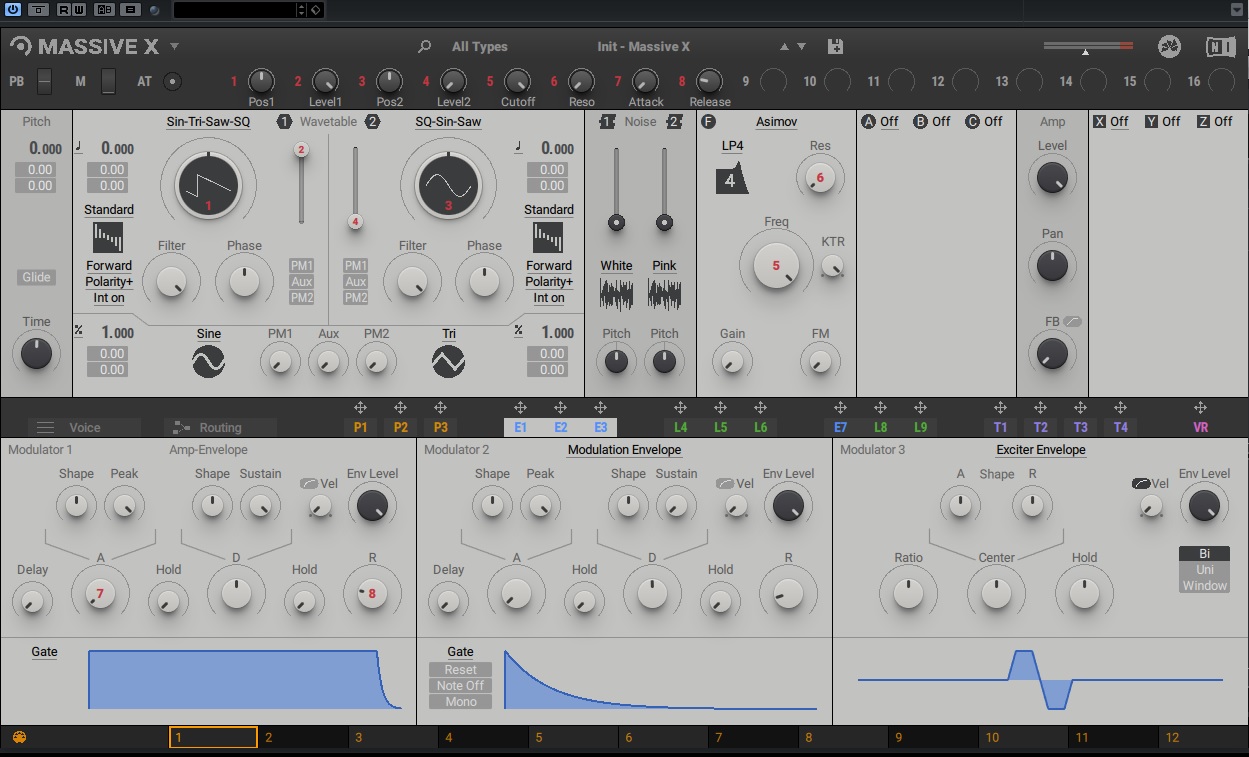1249x757 pixels.
Task: Click the aftertouch AT indicator circle
Action: [x=173, y=82]
